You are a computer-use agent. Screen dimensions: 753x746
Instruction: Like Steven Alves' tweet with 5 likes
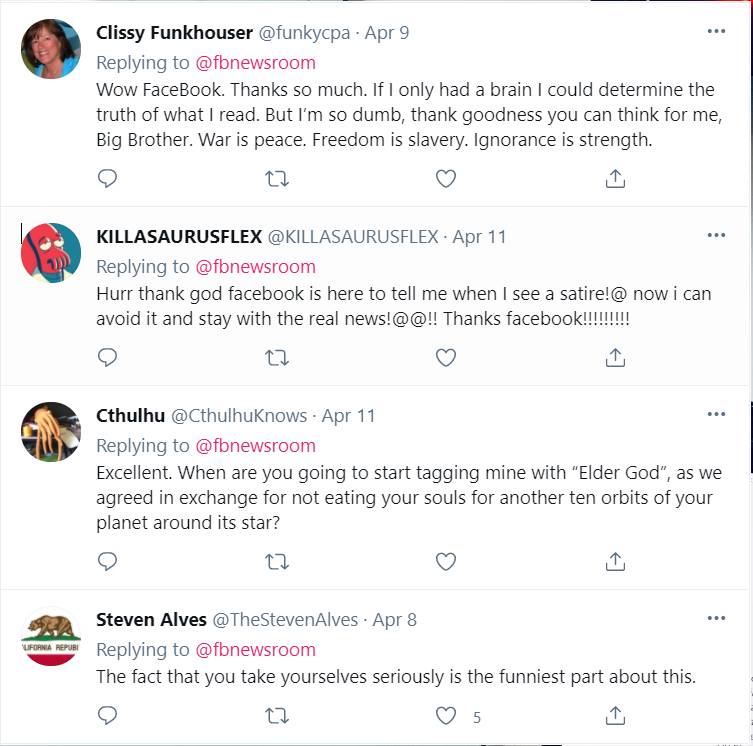pyautogui.click(x=446, y=716)
